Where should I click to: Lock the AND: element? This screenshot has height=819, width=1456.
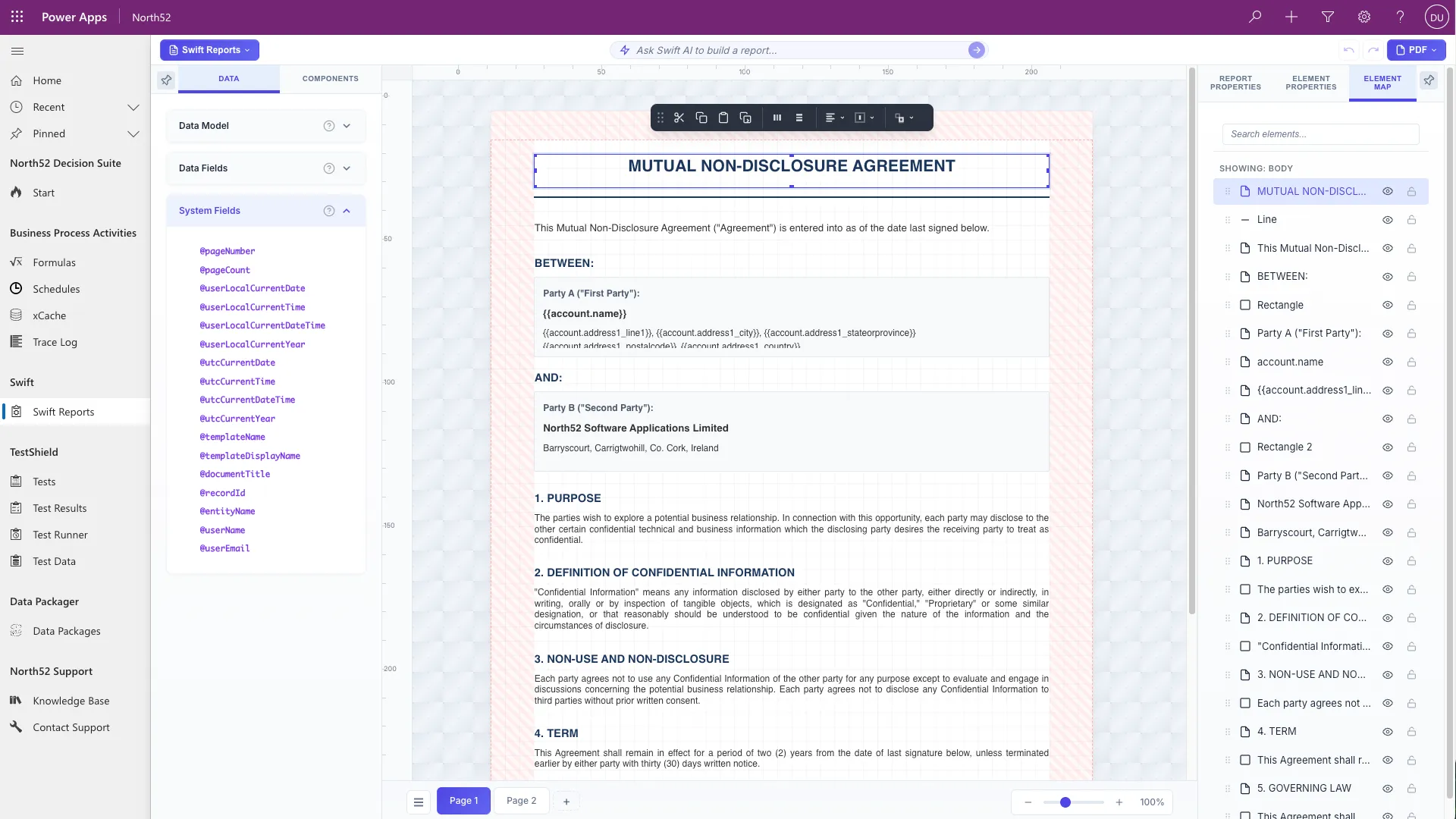click(x=1411, y=419)
